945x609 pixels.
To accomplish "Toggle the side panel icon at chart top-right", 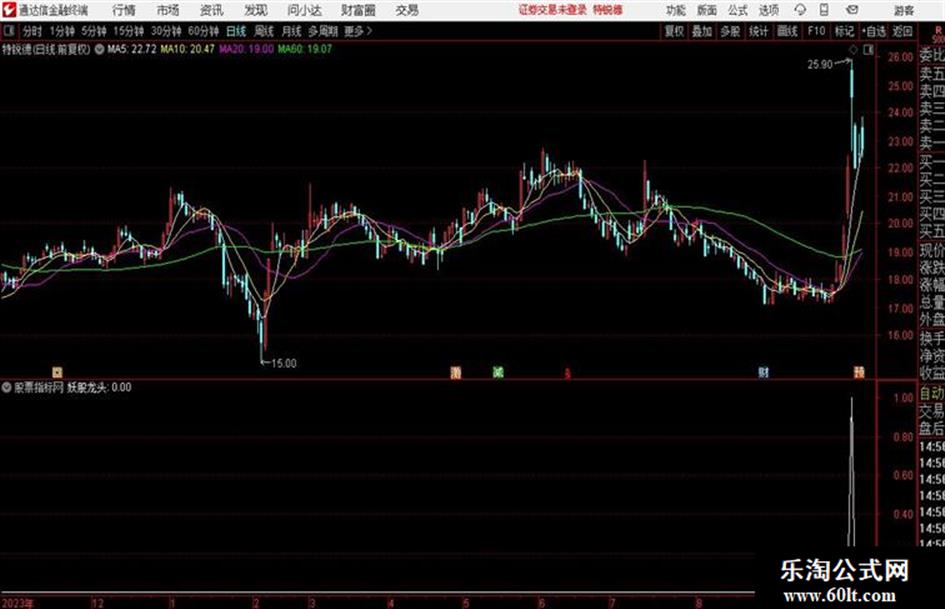I will pyautogui.click(x=868, y=50).
